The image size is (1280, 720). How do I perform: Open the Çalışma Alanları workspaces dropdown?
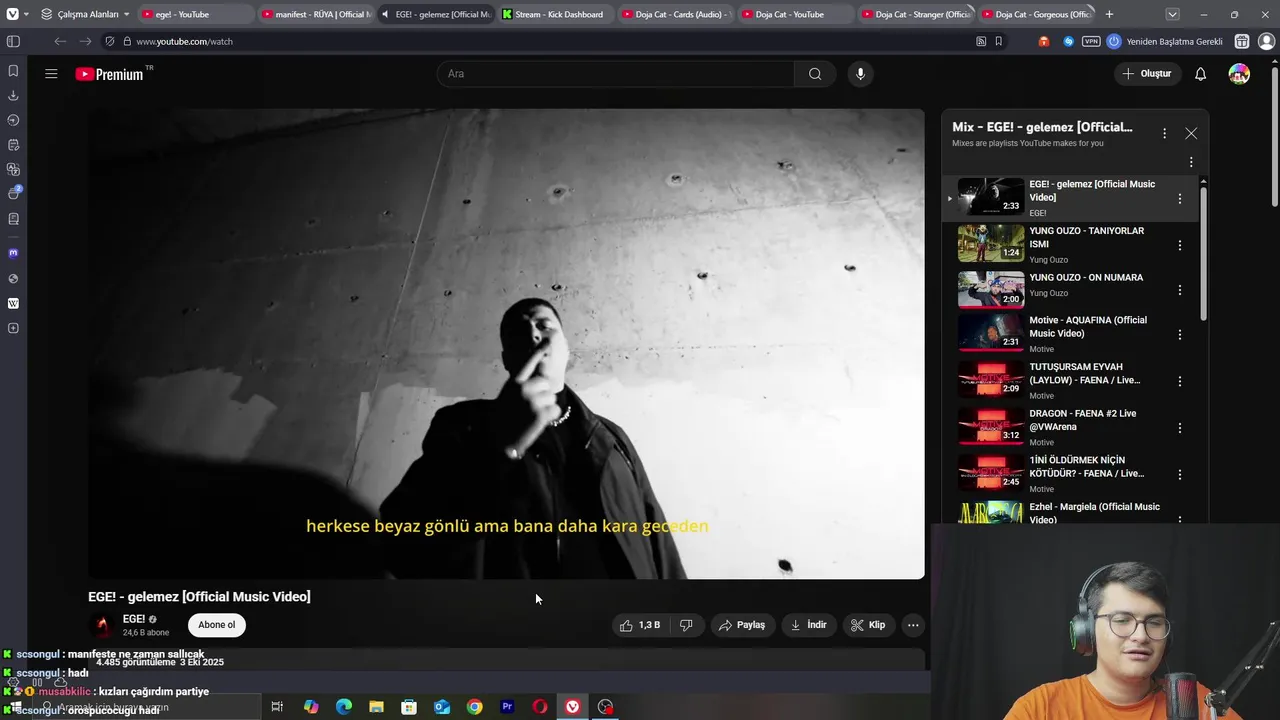(85, 14)
